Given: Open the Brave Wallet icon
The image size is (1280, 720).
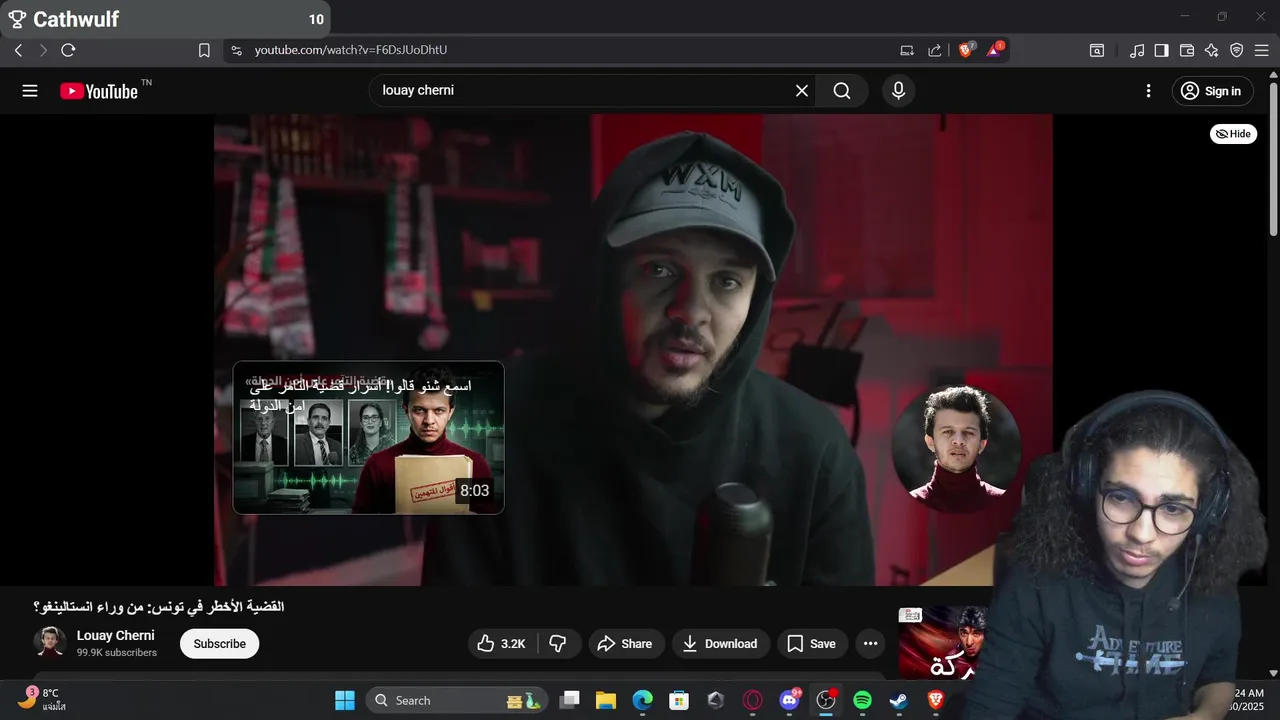Looking at the screenshot, I should tap(1187, 50).
